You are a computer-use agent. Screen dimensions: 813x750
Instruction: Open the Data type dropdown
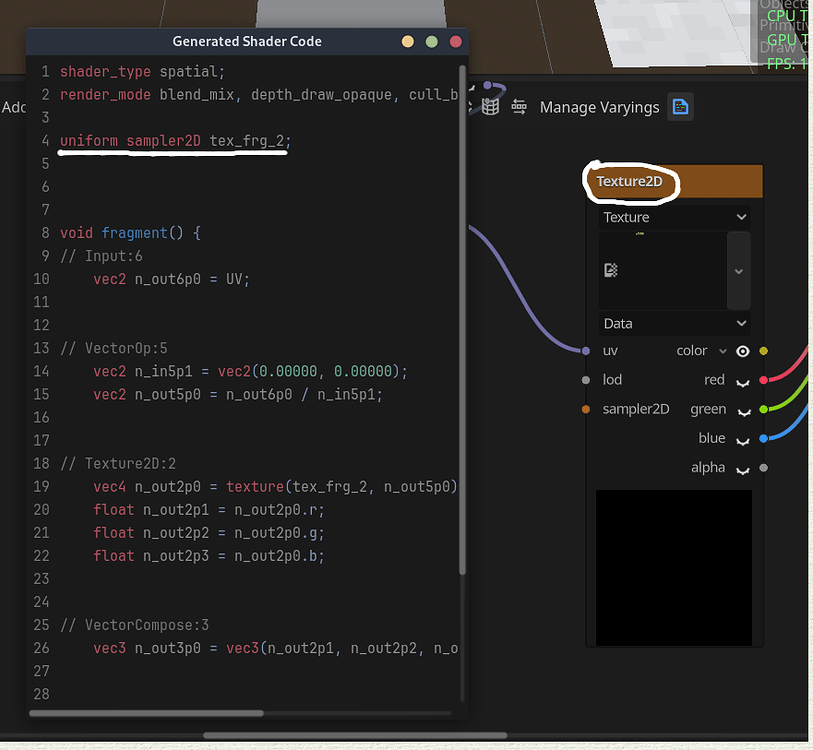pyautogui.click(x=674, y=323)
